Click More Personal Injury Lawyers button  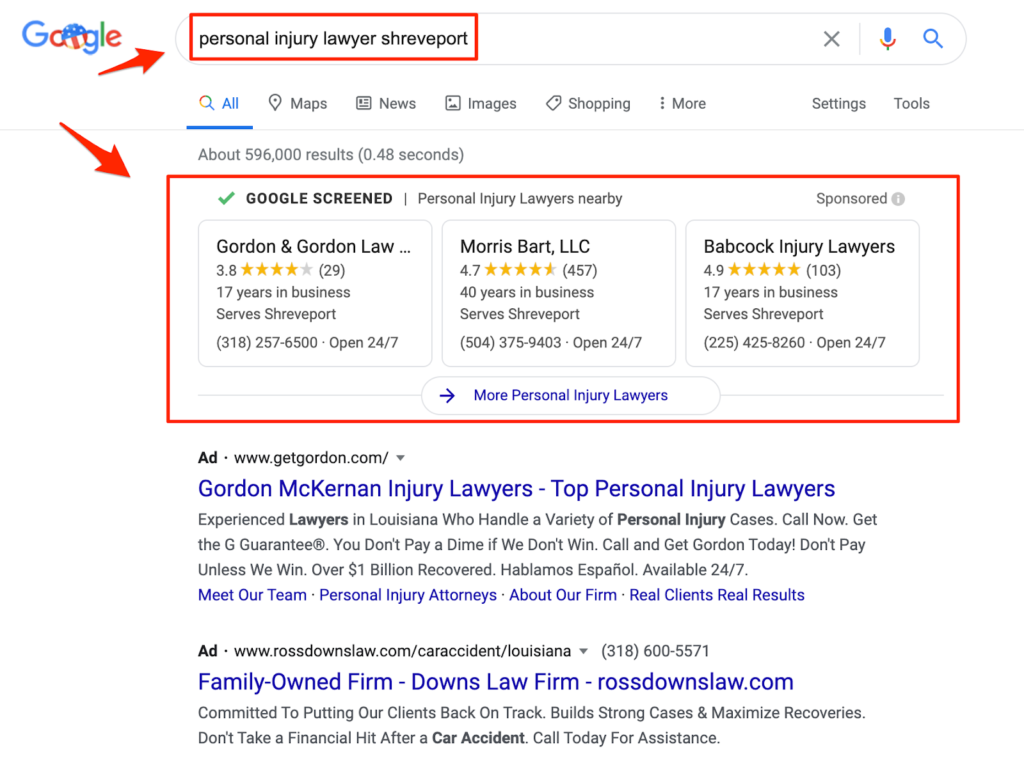tap(571, 395)
